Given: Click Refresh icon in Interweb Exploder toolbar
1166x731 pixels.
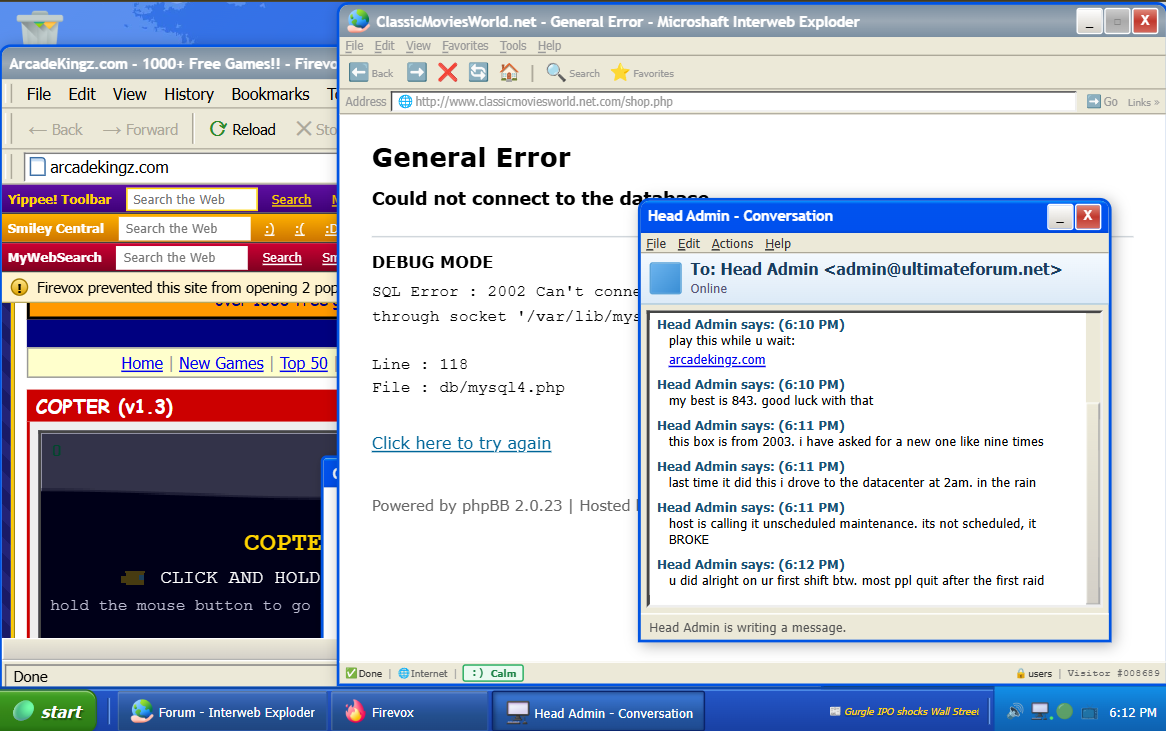Looking at the screenshot, I should tap(478, 72).
